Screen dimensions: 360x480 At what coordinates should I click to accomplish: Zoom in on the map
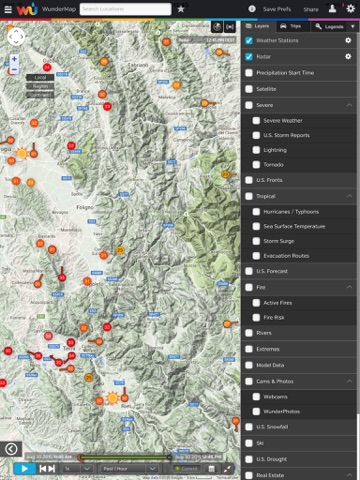14,59
